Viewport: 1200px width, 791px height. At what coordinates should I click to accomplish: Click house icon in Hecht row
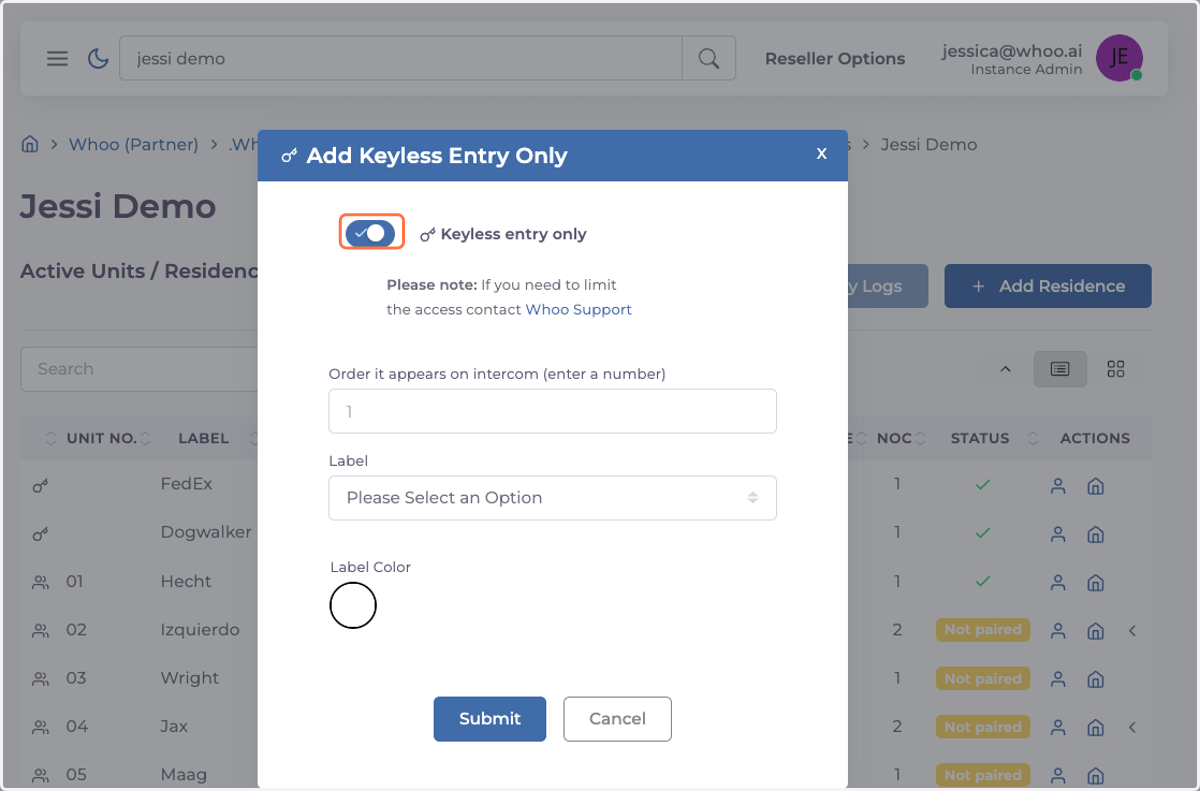(1095, 582)
